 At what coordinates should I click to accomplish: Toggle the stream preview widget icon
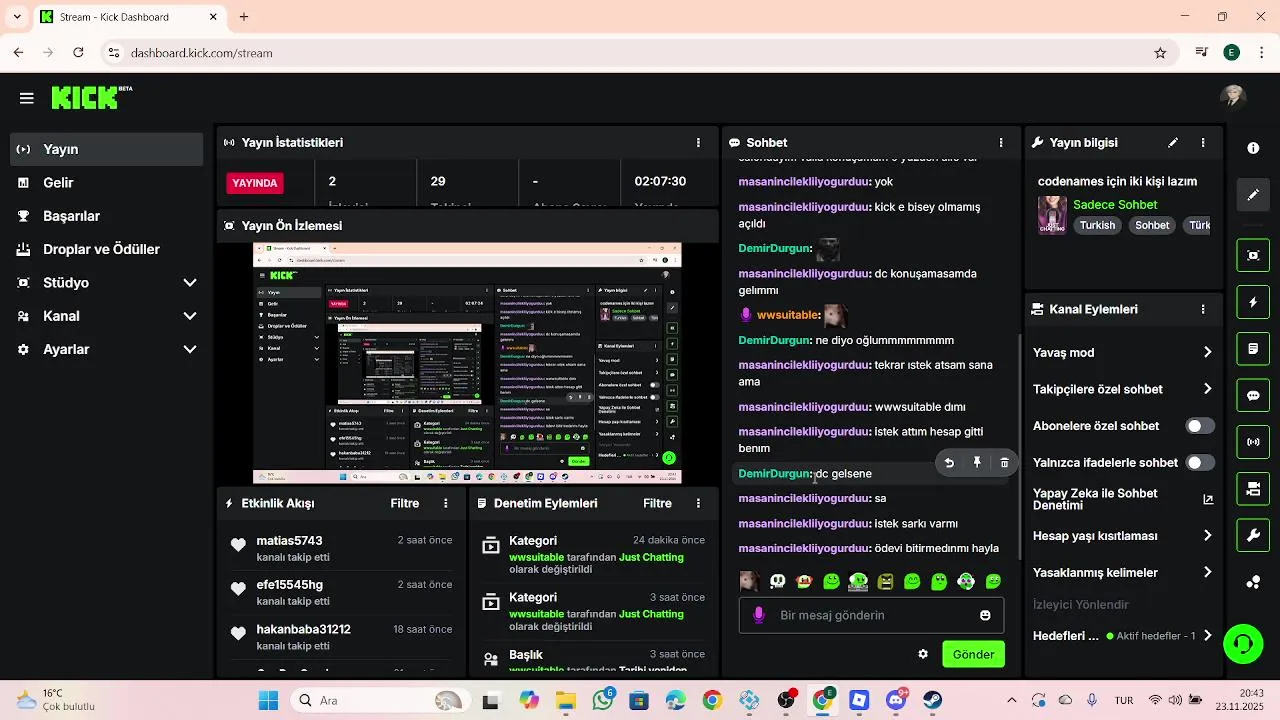1253,255
